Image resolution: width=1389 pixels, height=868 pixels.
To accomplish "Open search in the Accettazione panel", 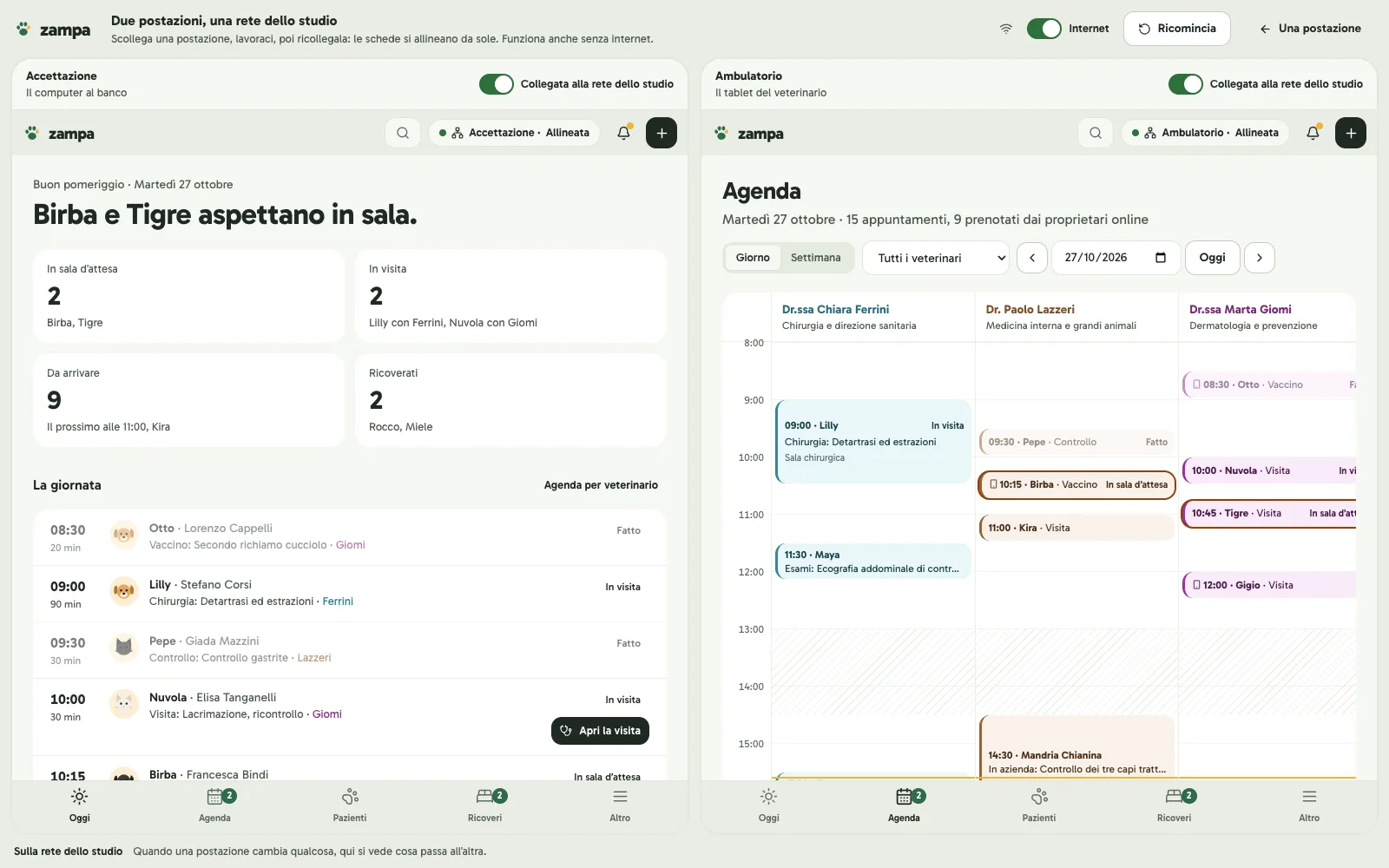I will [403, 133].
